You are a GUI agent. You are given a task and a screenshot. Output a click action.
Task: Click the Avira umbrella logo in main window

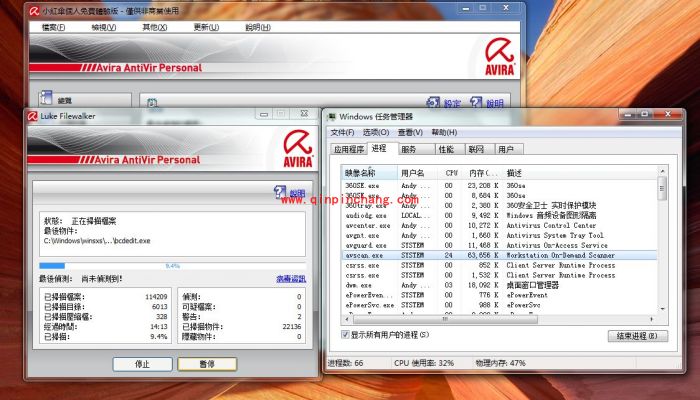pos(500,56)
